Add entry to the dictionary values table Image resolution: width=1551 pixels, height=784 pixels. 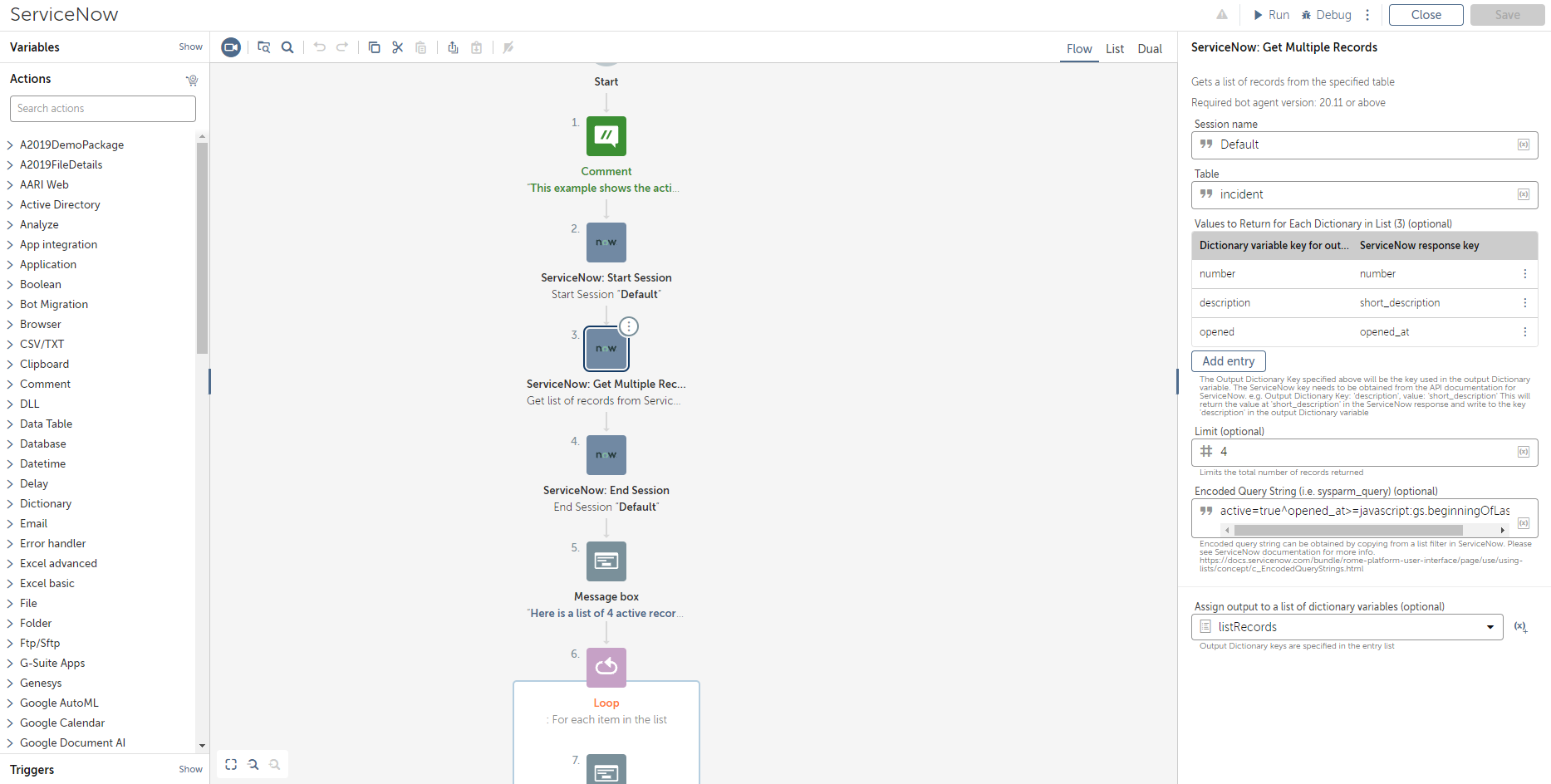coord(1229,361)
